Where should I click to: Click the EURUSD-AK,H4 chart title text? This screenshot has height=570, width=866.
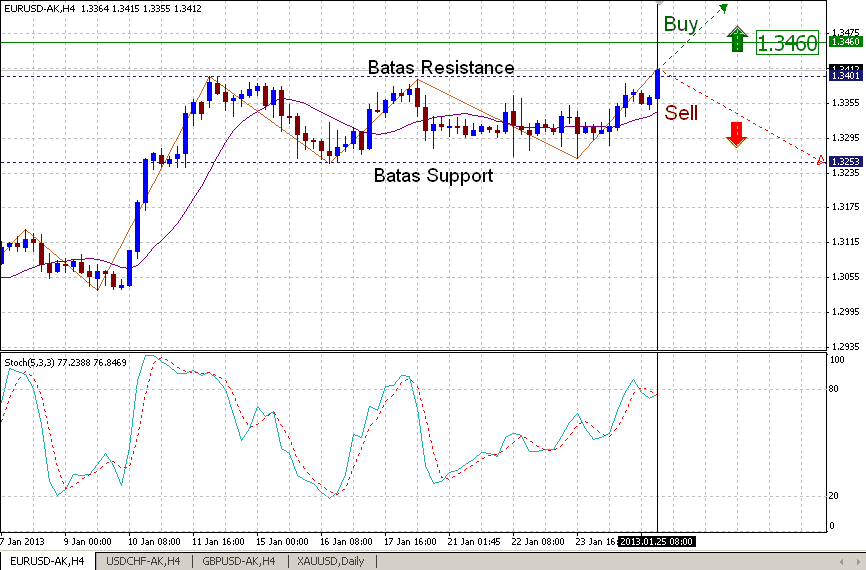40,9
